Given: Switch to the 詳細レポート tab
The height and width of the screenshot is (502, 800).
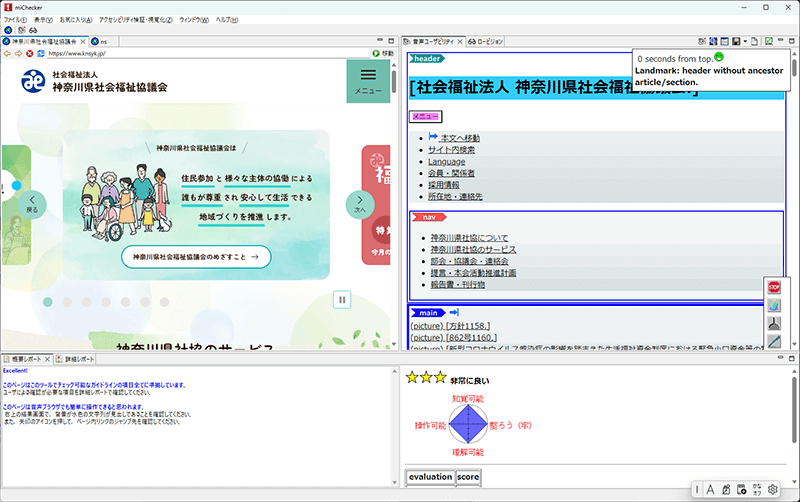Looking at the screenshot, I should [x=75, y=359].
